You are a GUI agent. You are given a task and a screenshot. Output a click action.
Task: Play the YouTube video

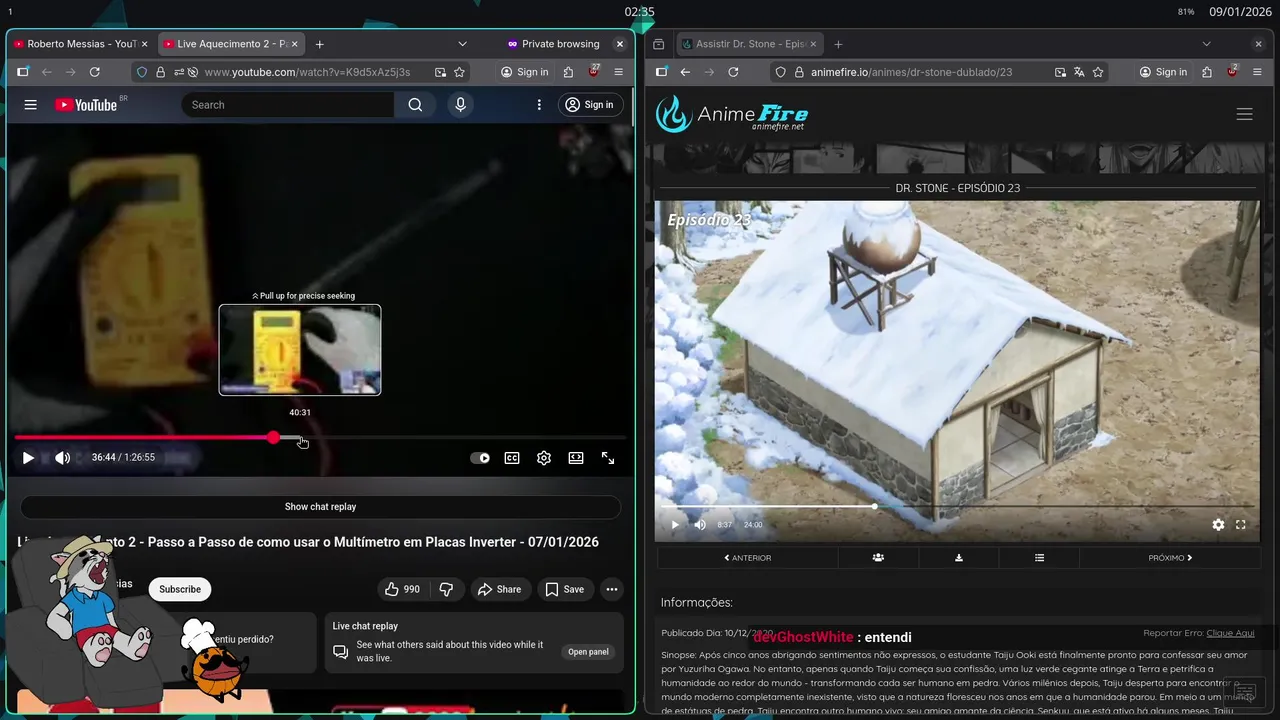(28, 458)
